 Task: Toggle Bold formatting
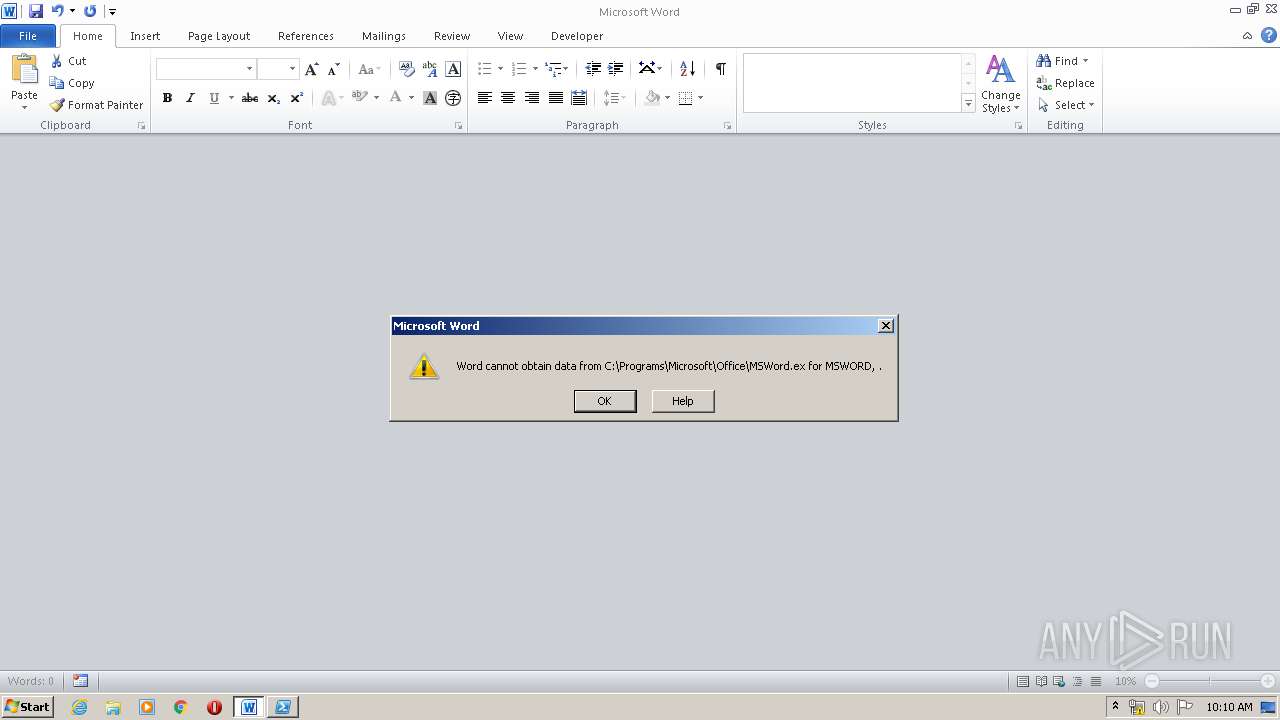(x=167, y=98)
